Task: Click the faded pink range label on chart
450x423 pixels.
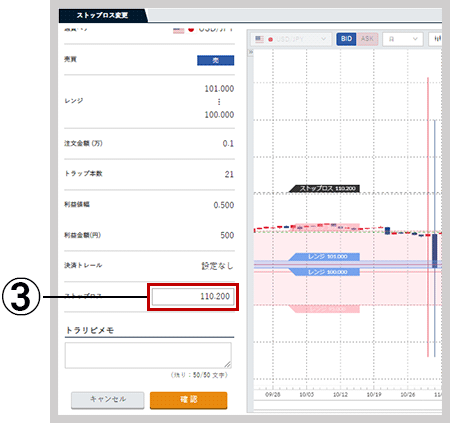Action: (x=324, y=309)
